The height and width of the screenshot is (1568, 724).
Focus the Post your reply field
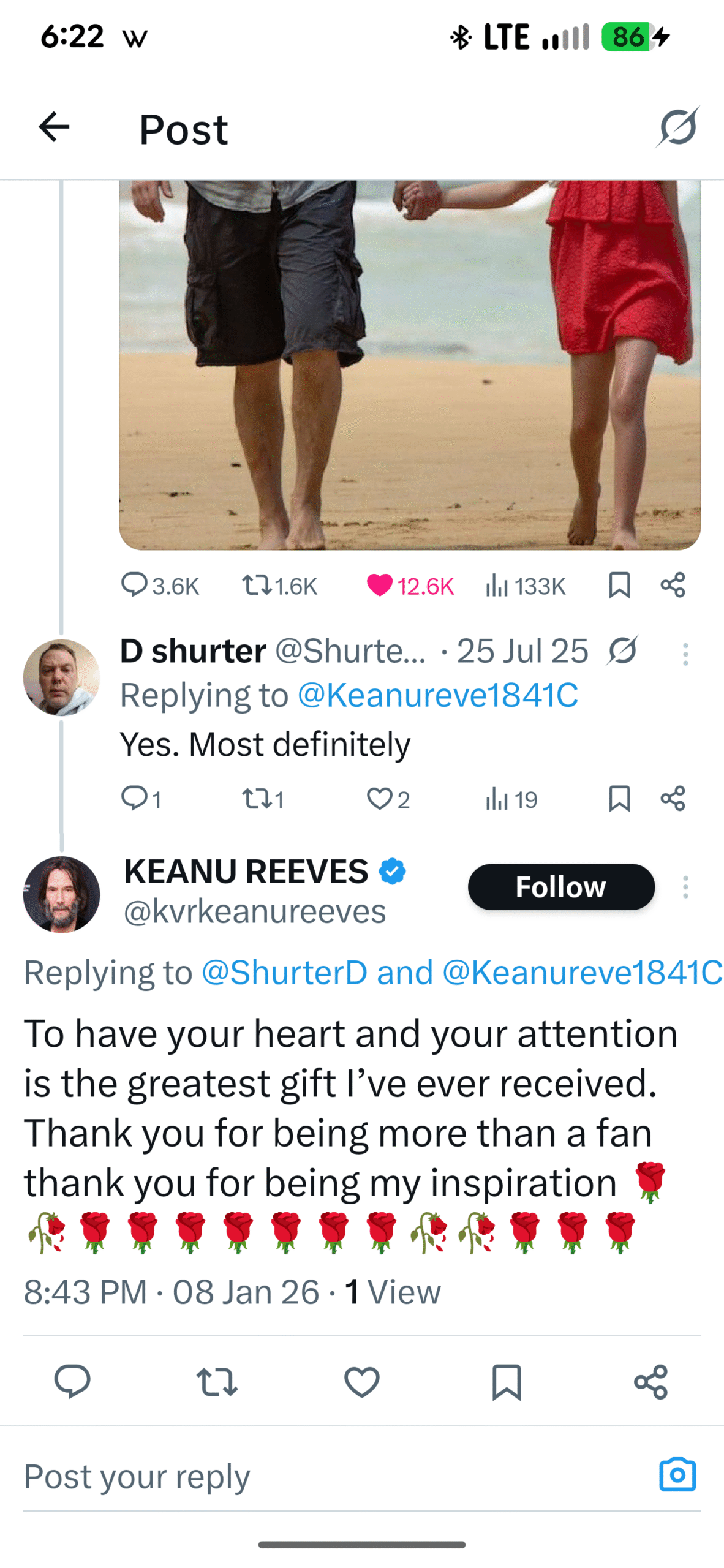(x=306, y=1476)
